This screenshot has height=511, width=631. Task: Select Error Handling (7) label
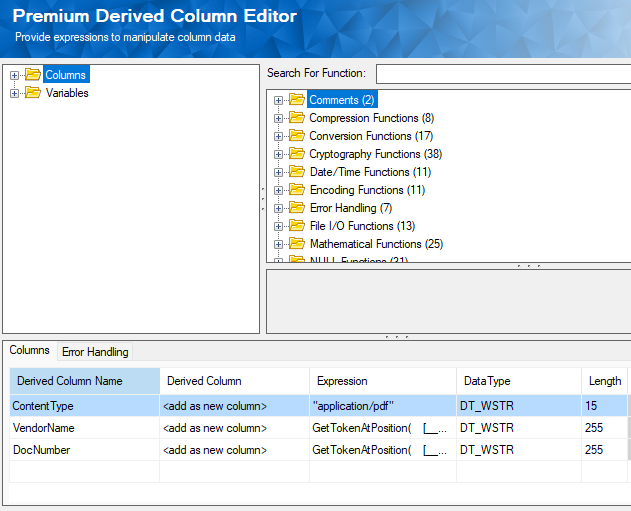click(351, 208)
